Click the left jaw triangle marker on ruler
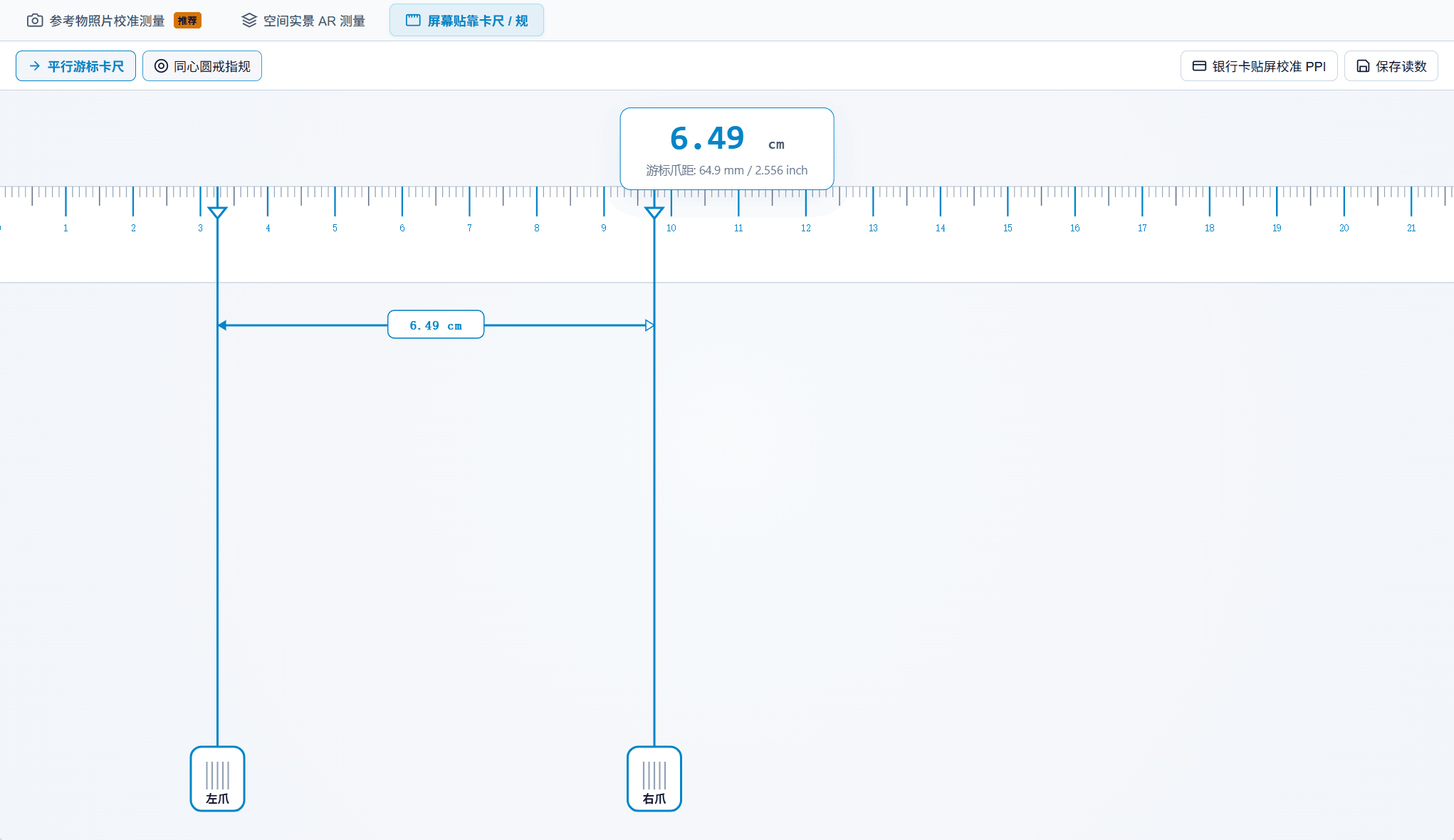 point(217,212)
